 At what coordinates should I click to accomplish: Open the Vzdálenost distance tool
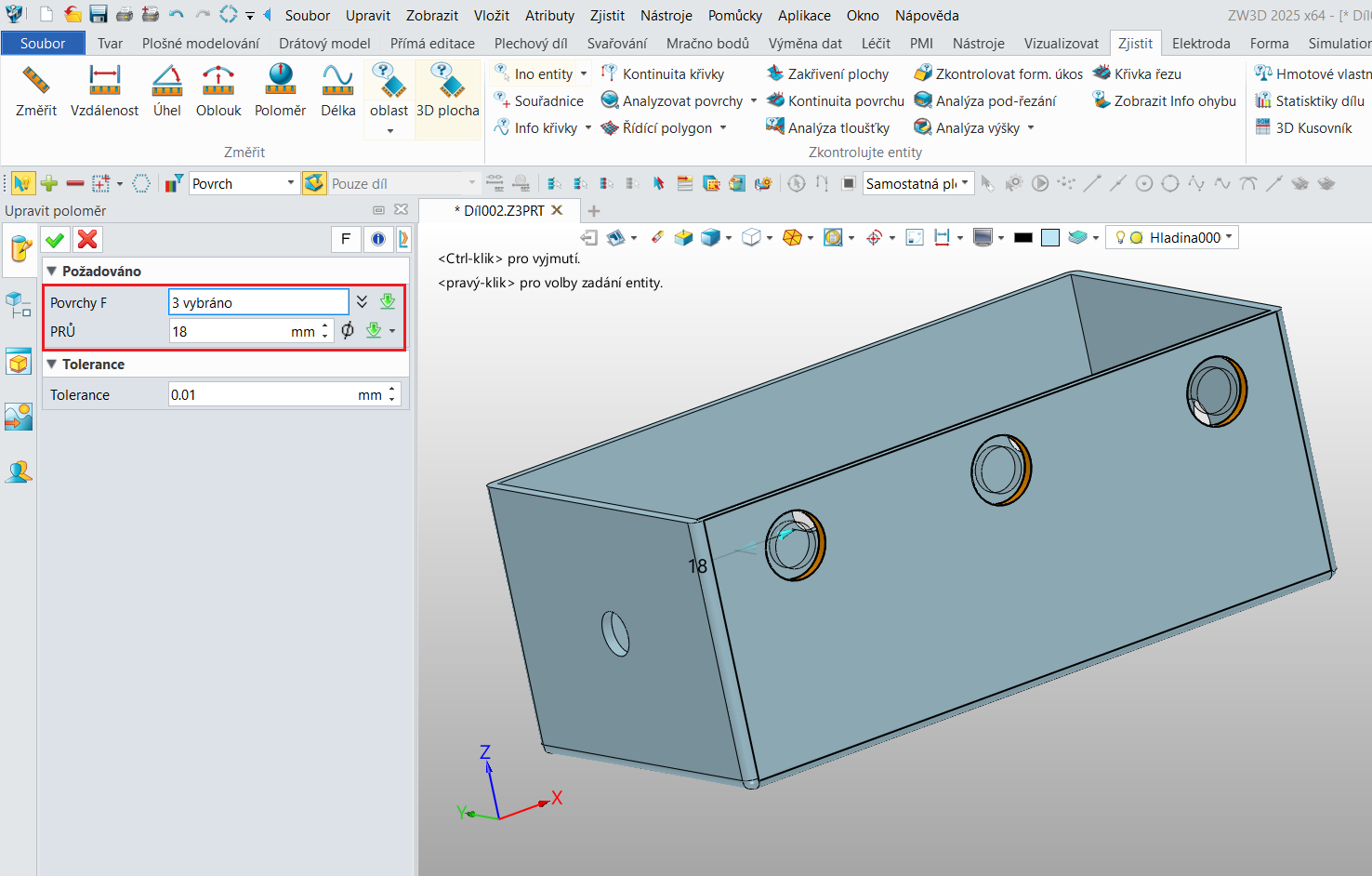coord(105,91)
